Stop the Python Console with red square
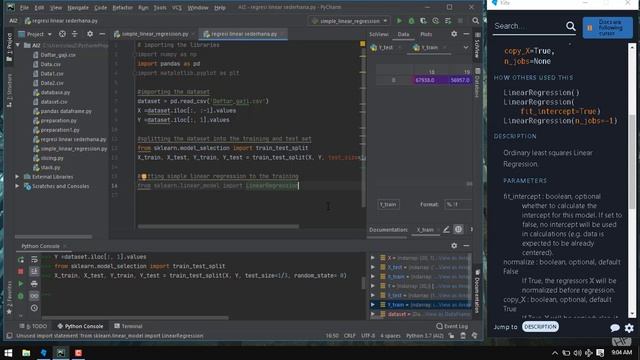 coord(21,271)
